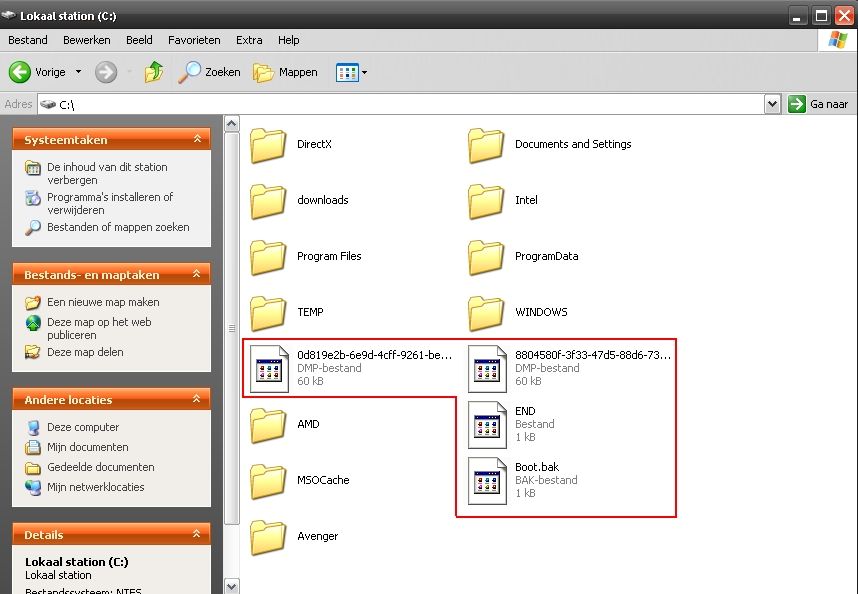Collapse the Andere locaties panel

tap(197, 400)
